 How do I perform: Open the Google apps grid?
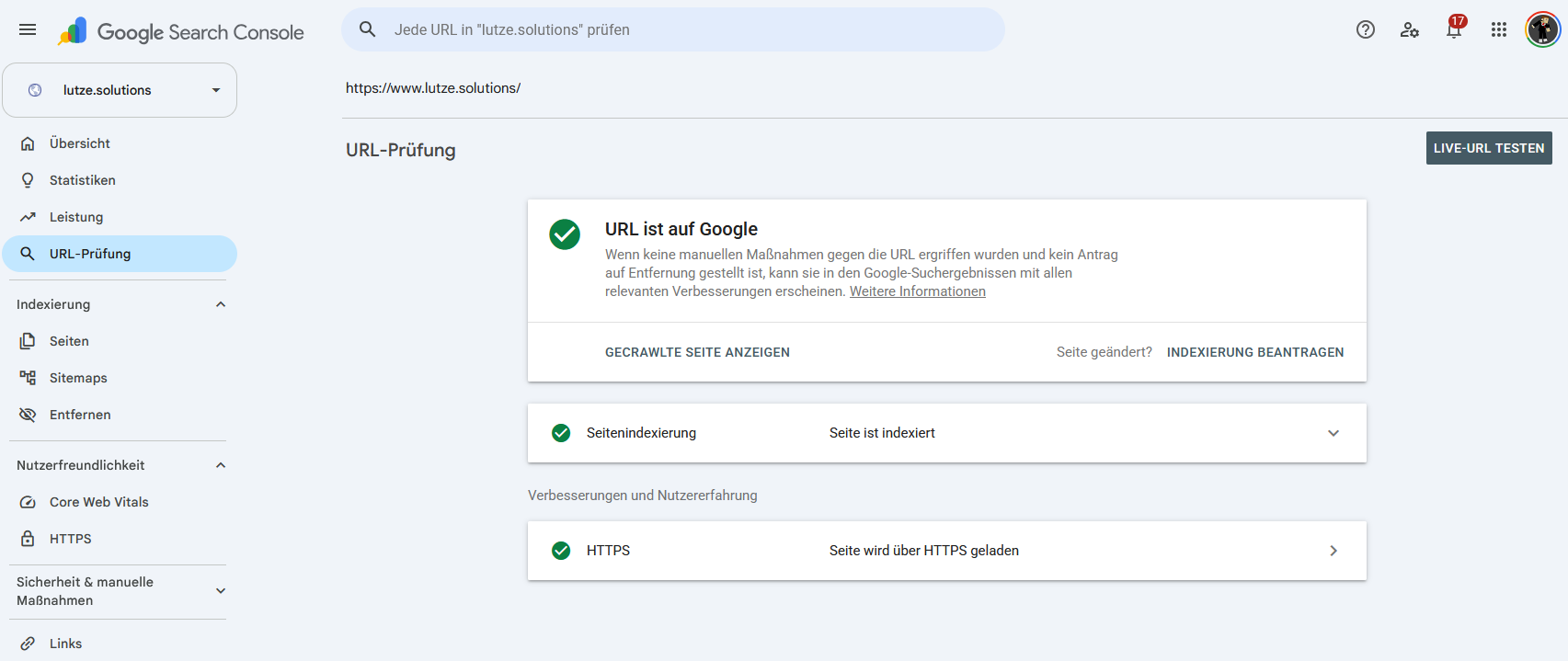1499,29
